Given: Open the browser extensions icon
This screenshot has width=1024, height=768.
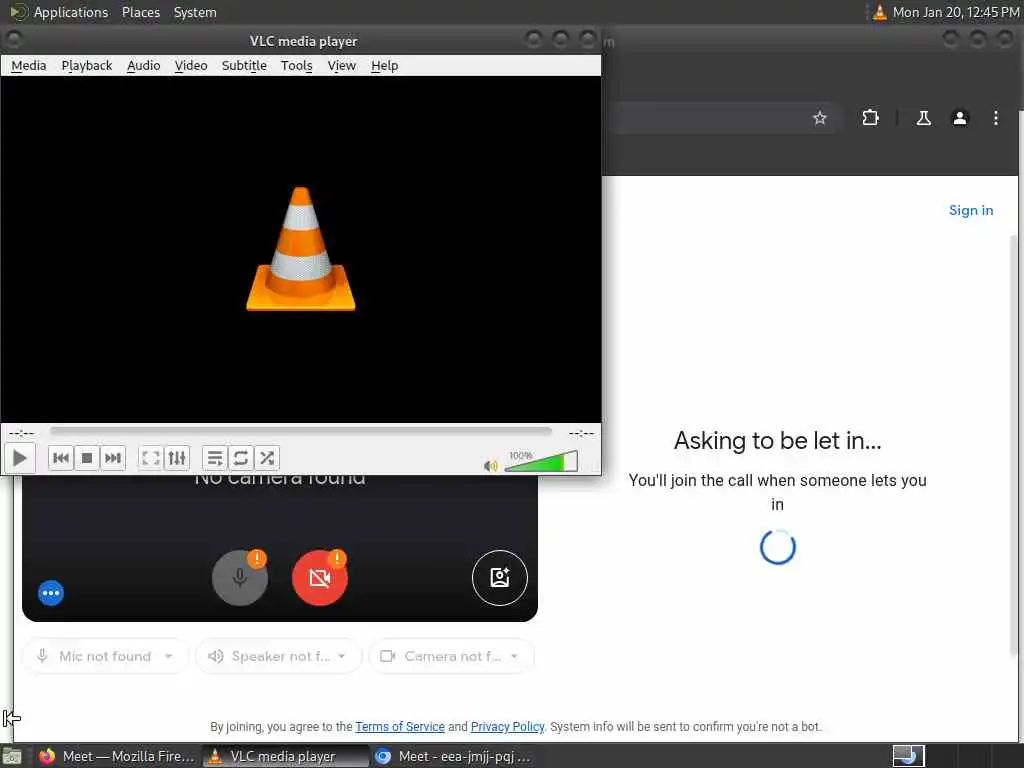Looking at the screenshot, I should pos(870,118).
